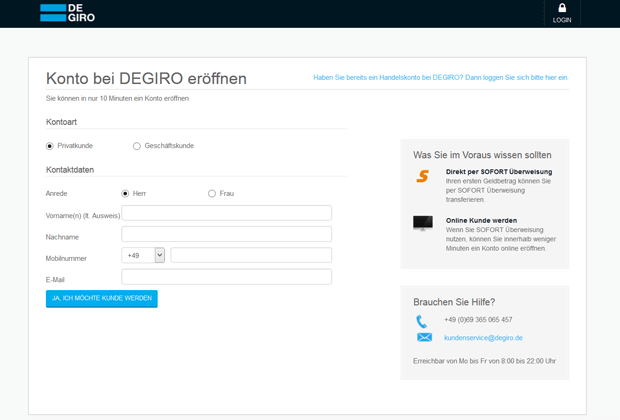Click 'Was Sie im Voraus wissen sollten' heading

pos(482,155)
